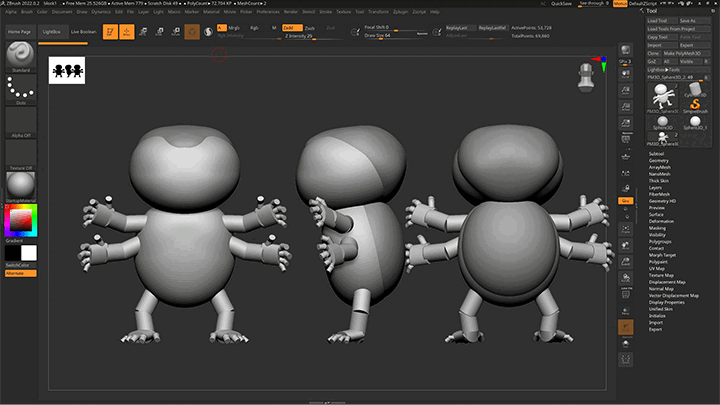720x405 pixels.
Task: Toggle the Alternate color button
Action: pos(21,273)
